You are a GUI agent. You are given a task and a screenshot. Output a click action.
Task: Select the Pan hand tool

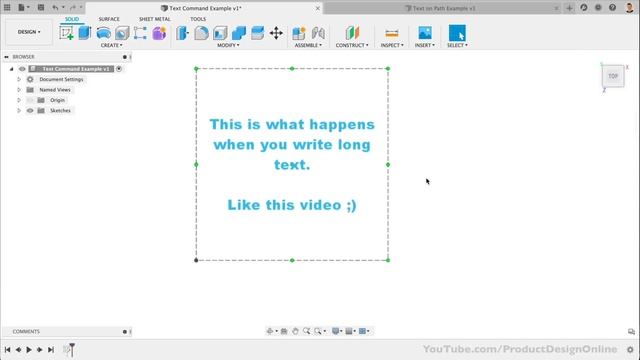(x=295, y=331)
